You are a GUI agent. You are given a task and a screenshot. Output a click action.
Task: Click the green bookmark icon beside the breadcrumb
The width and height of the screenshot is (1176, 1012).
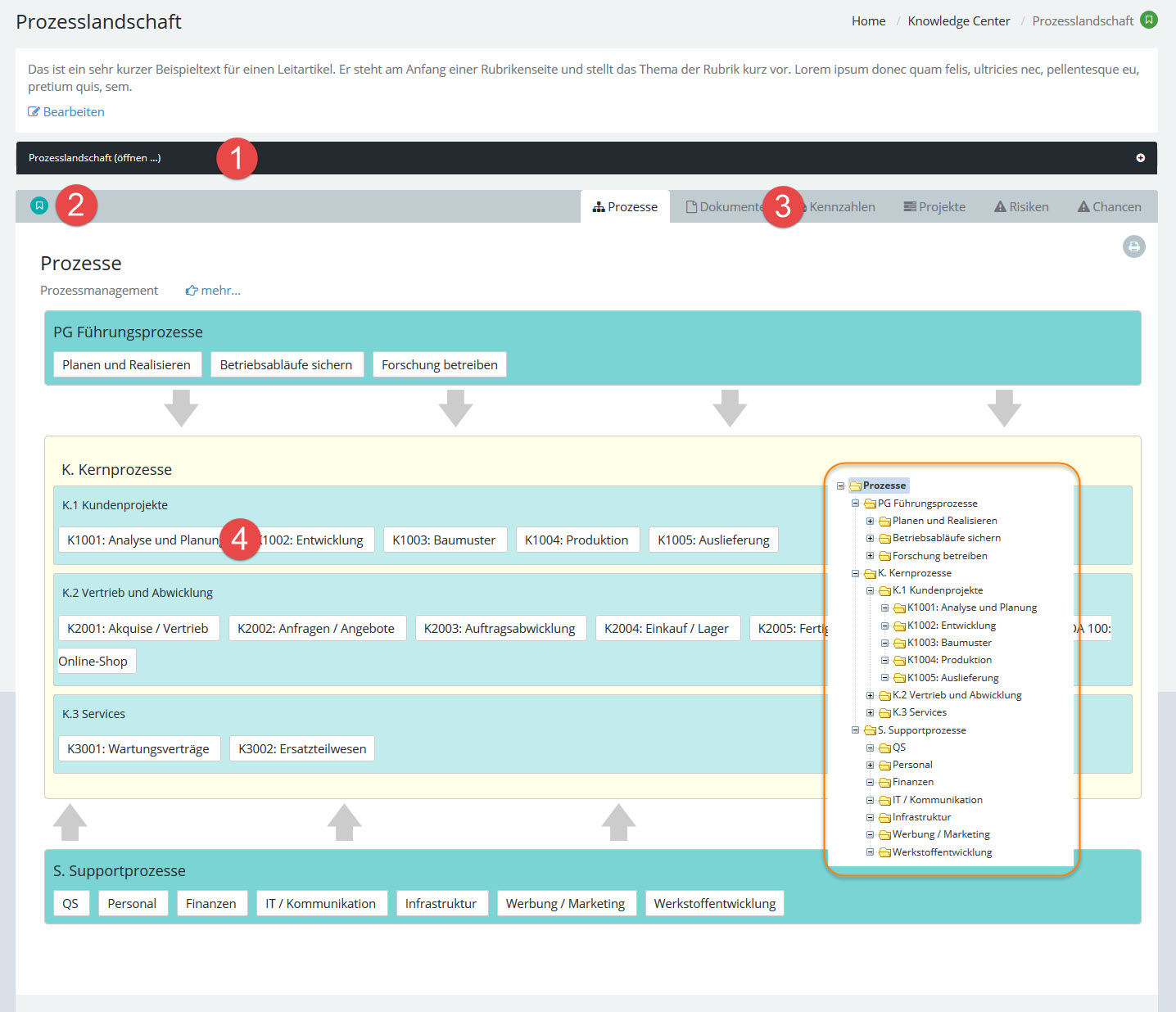[x=1149, y=20]
